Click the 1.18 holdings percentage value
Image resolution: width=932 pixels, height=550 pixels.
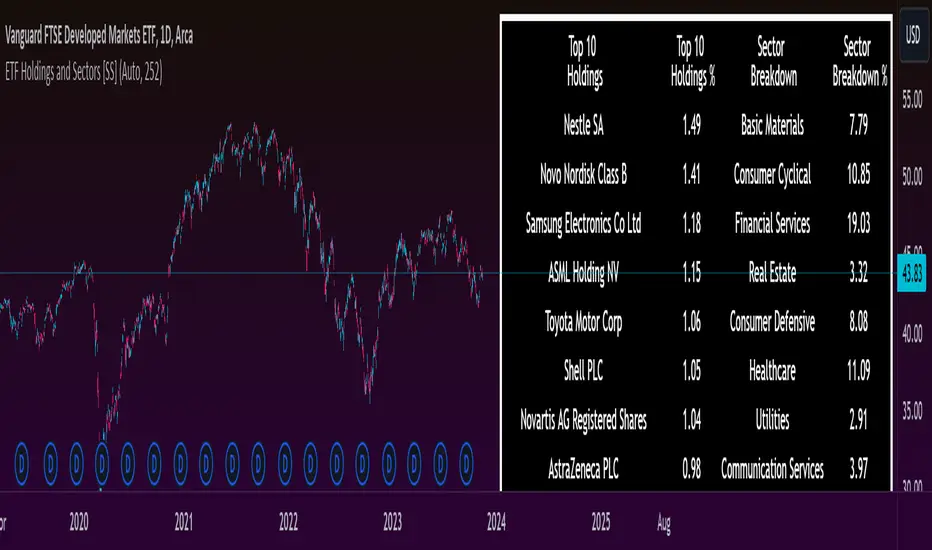[691, 224]
